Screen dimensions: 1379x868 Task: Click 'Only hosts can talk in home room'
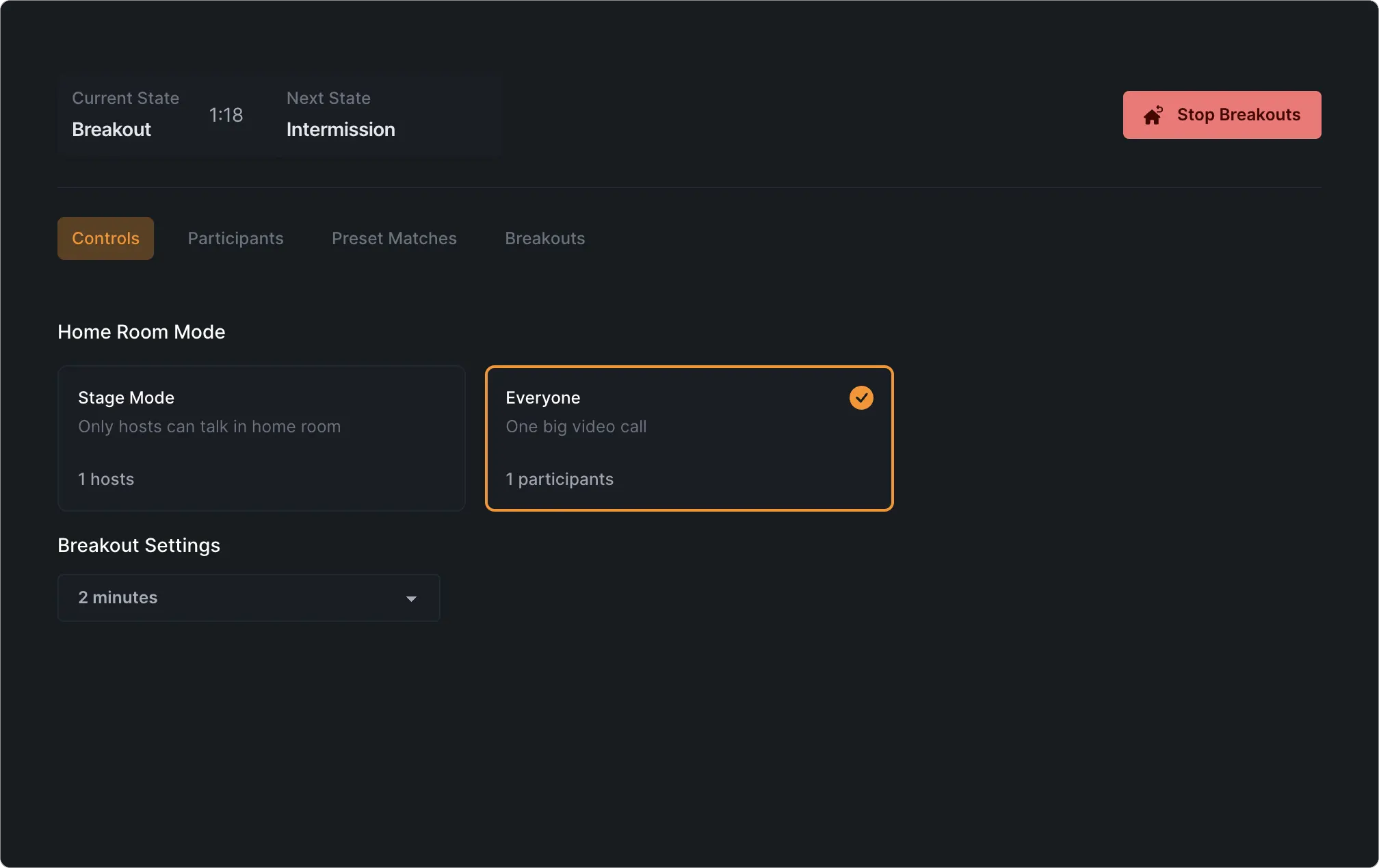point(209,427)
